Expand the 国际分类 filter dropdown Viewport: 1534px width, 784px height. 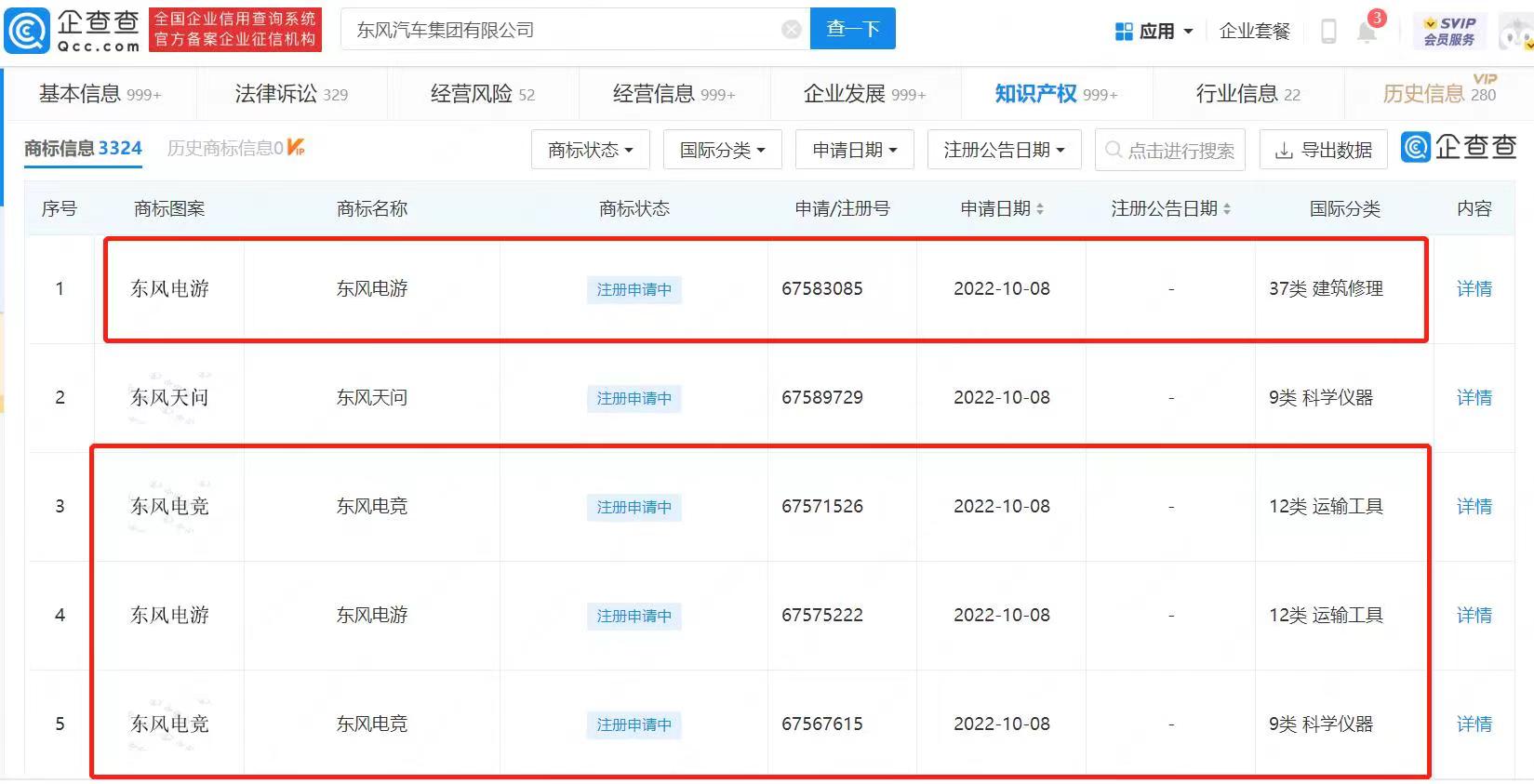click(x=723, y=150)
